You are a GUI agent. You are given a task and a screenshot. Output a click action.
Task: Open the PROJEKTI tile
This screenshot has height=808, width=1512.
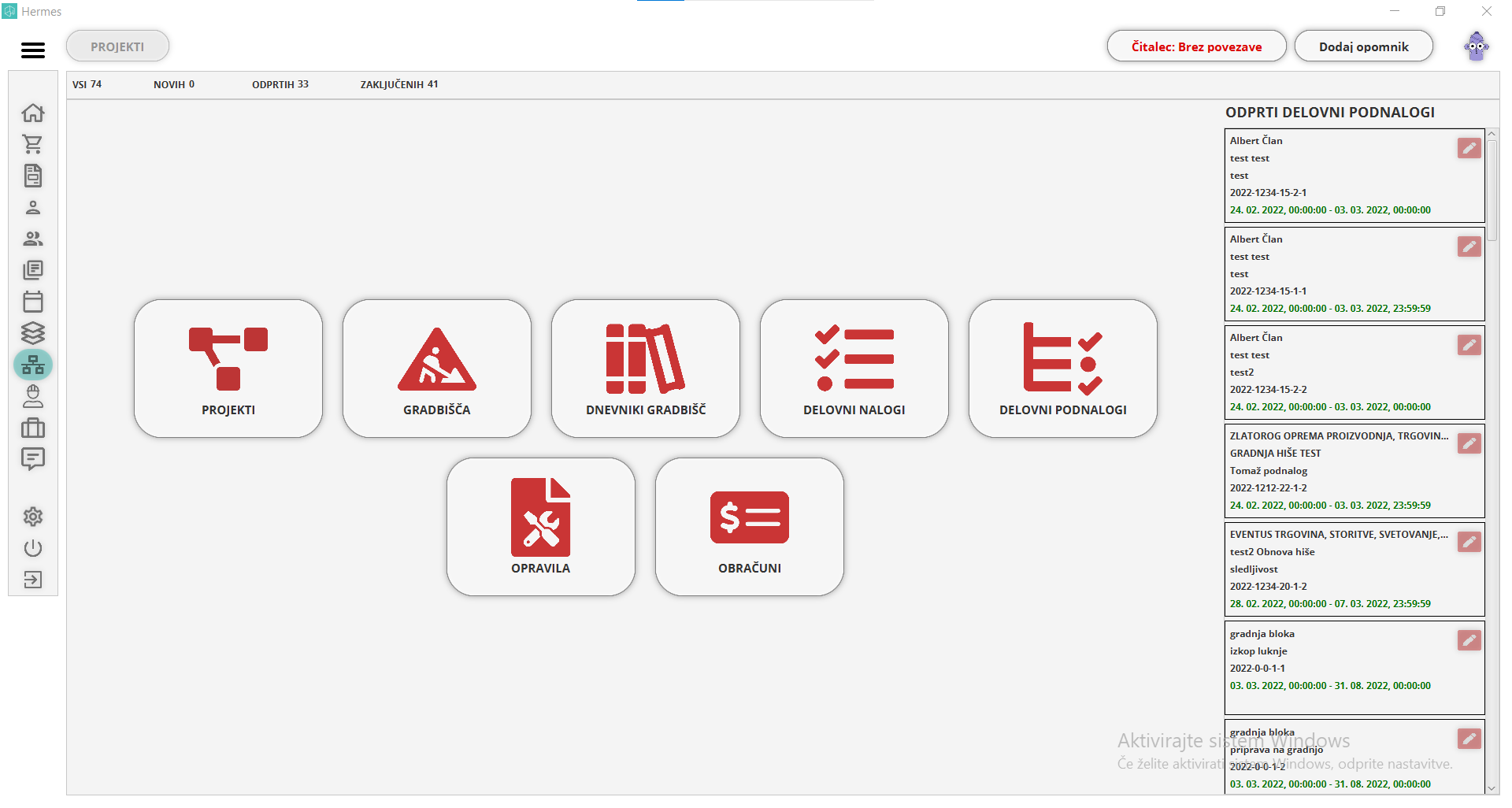[228, 369]
